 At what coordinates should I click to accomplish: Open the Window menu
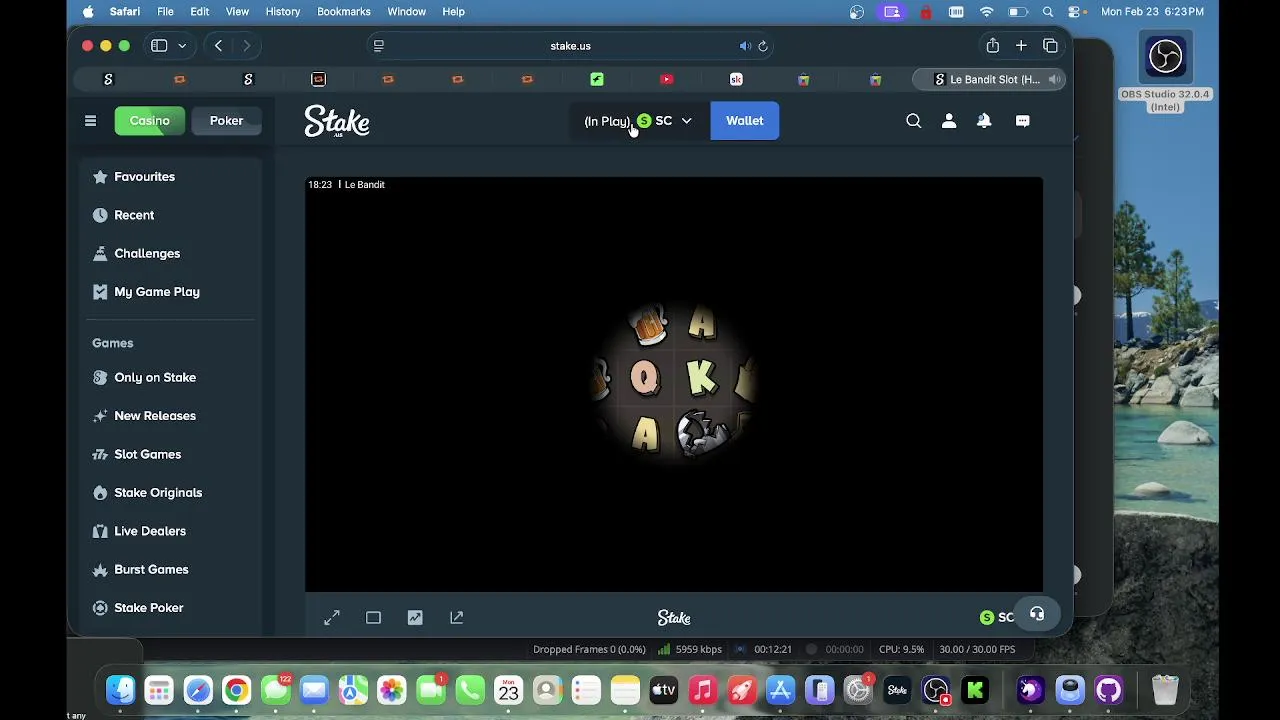coord(406,12)
